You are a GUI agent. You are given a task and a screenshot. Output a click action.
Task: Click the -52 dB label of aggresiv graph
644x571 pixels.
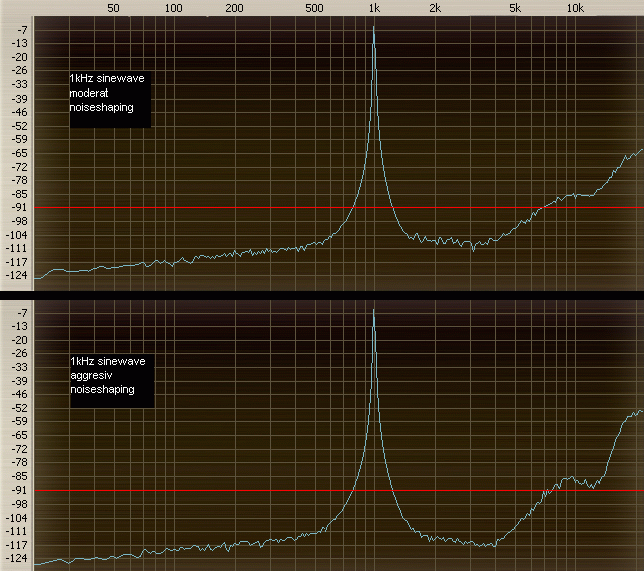click(19, 408)
